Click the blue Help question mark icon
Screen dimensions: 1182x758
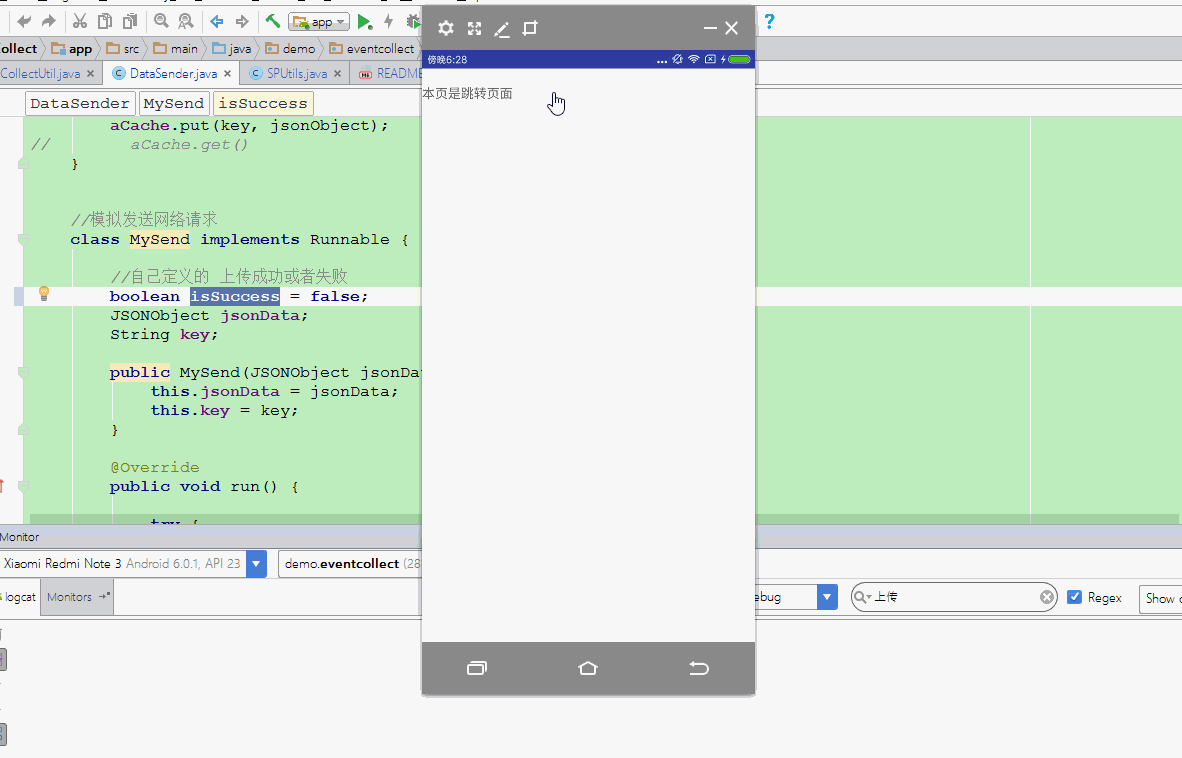769,21
